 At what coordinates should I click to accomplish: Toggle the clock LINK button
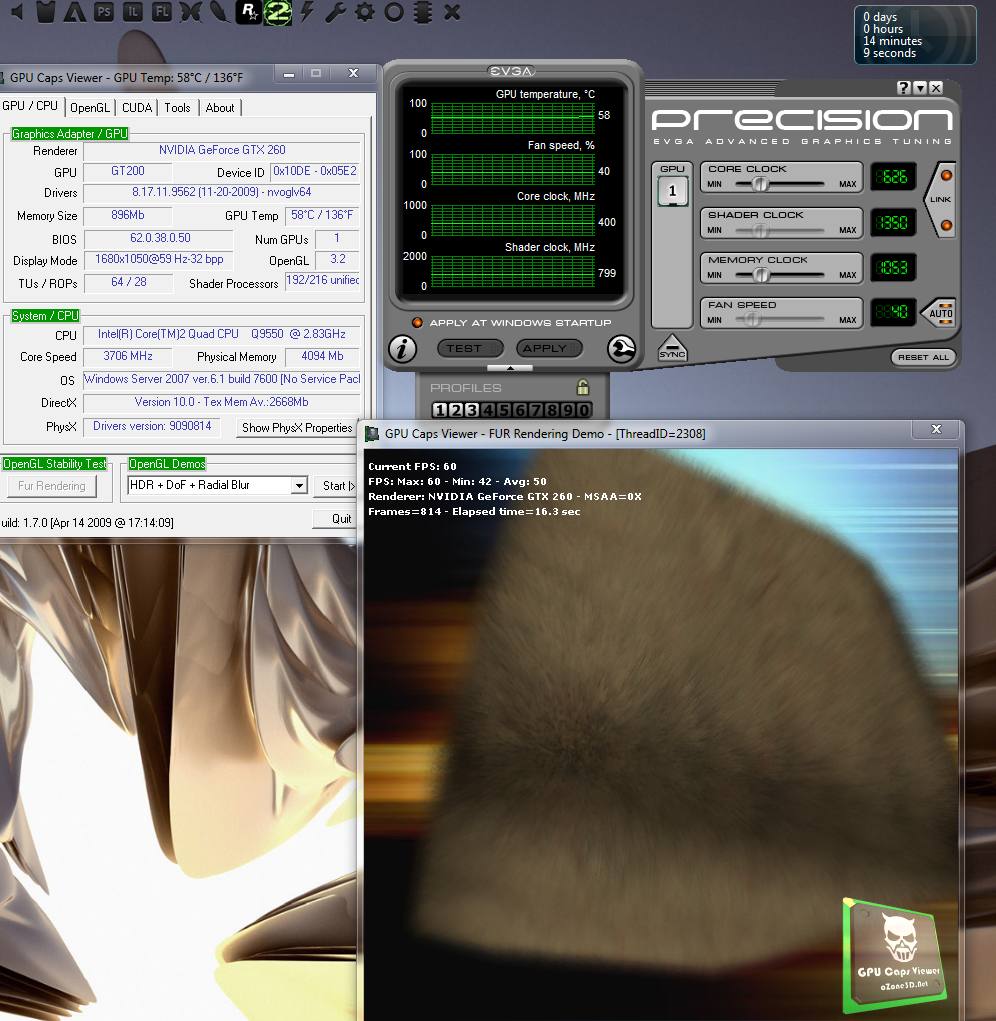(x=941, y=199)
